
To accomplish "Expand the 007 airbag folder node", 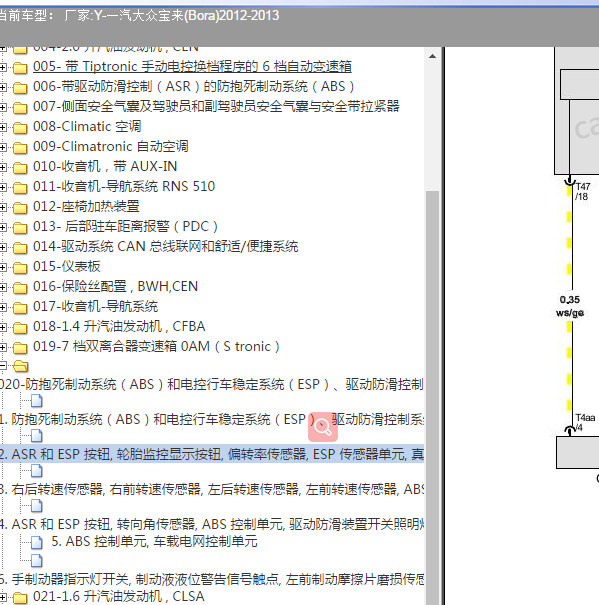I will point(3,107).
